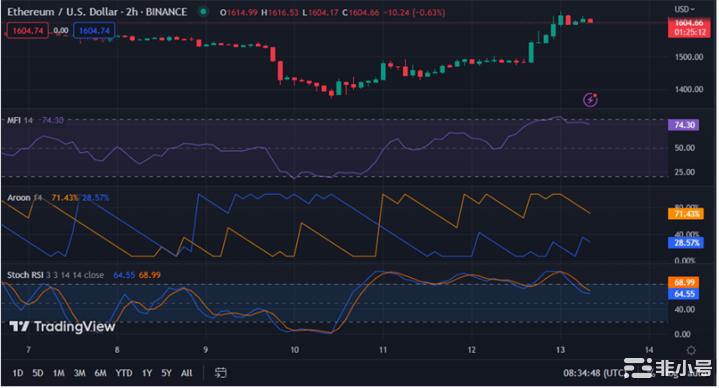
Task: Select the Aroon 14 indicator label
Action: 25,198
